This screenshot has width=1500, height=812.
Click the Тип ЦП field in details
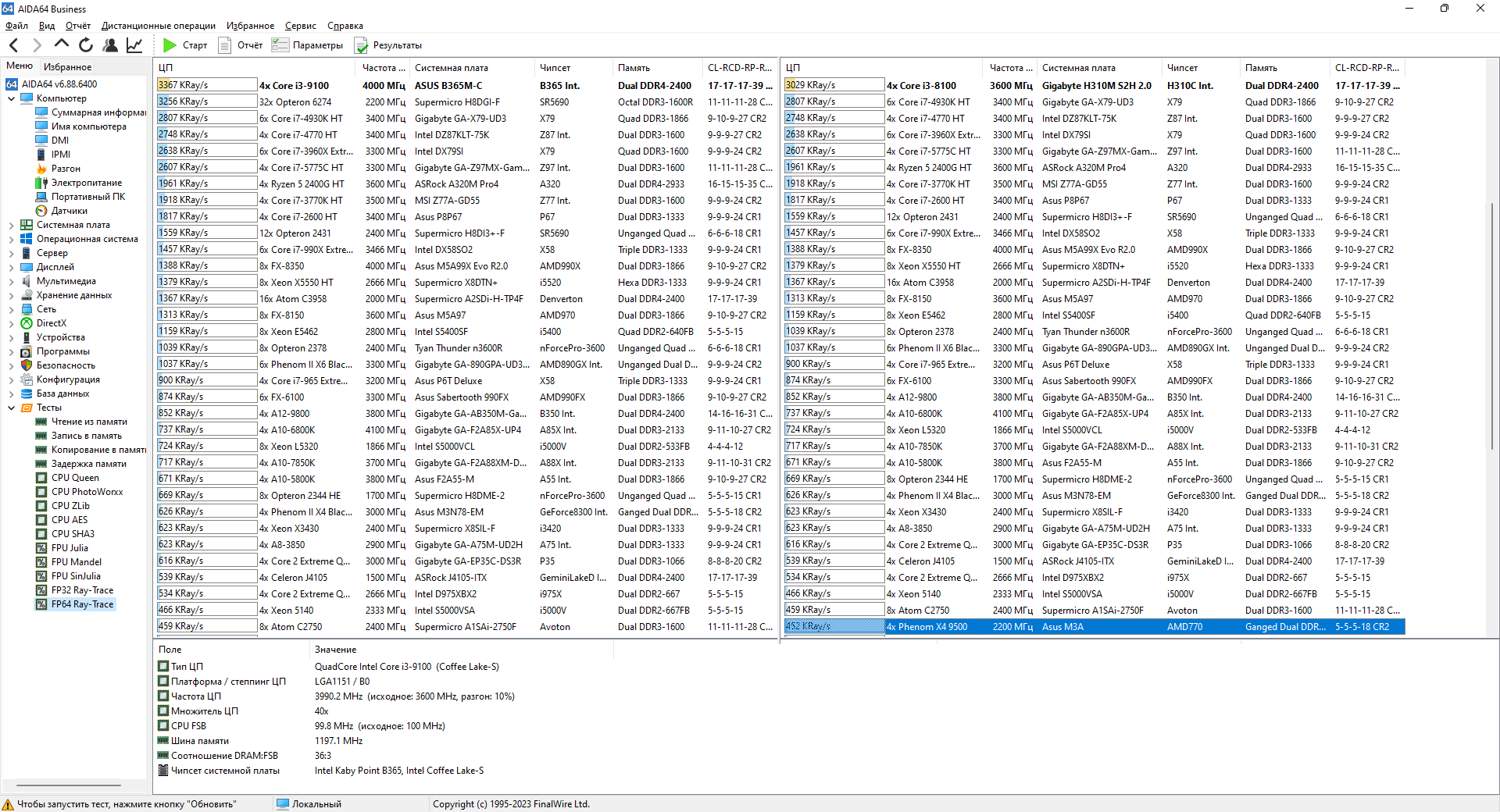pyautogui.click(x=187, y=667)
